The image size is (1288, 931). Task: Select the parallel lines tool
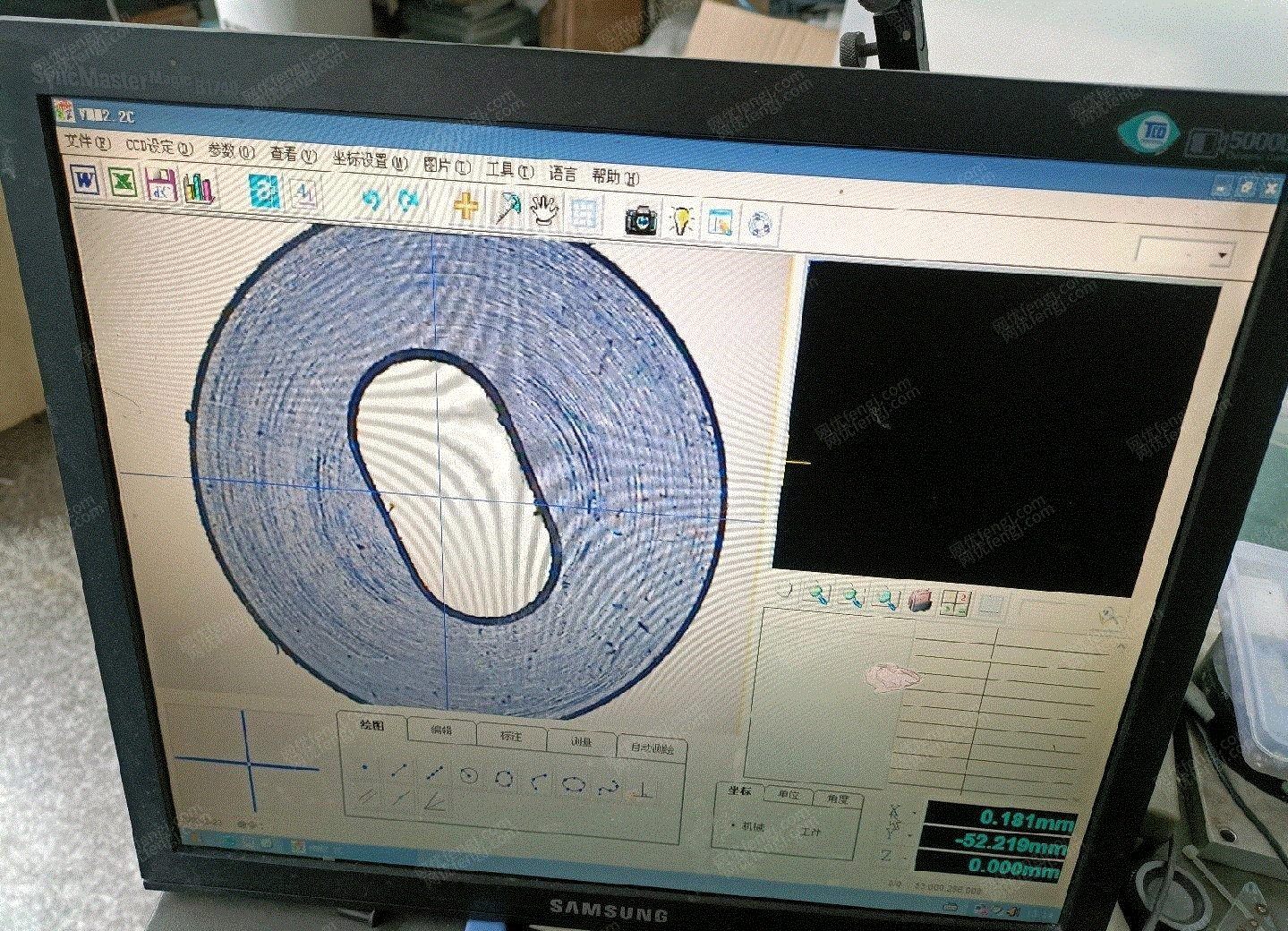365,796
